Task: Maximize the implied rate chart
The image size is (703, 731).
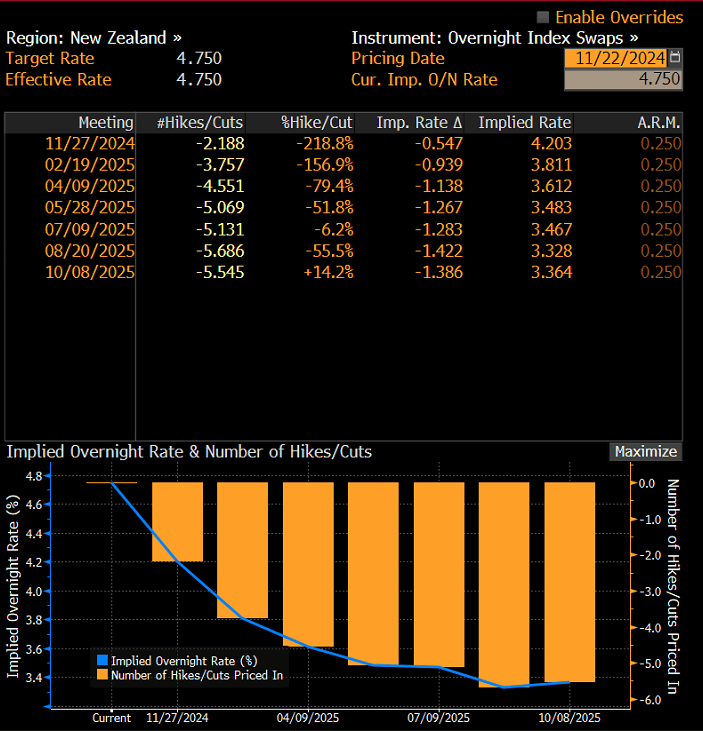Action: [x=646, y=451]
